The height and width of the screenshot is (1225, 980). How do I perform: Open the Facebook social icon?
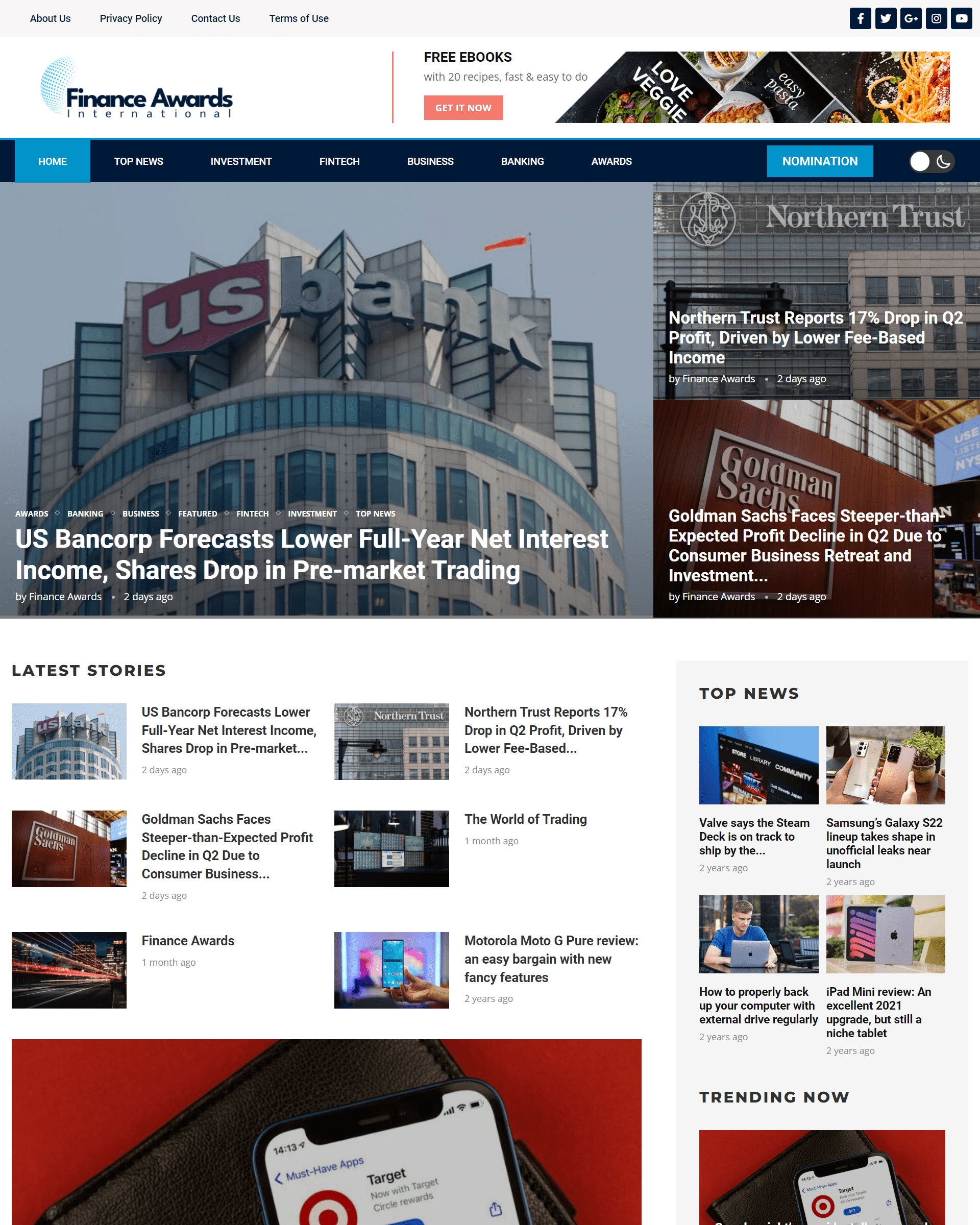[860, 18]
